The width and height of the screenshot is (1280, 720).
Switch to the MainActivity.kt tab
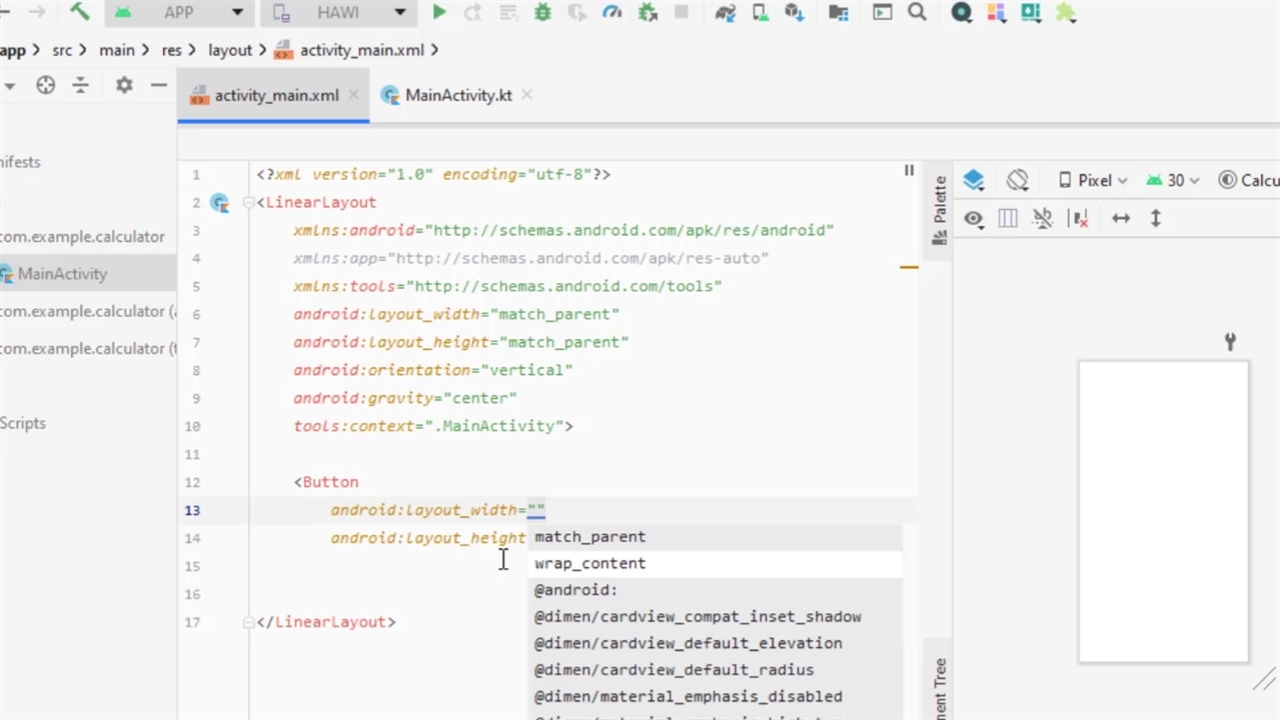click(x=457, y=96)
